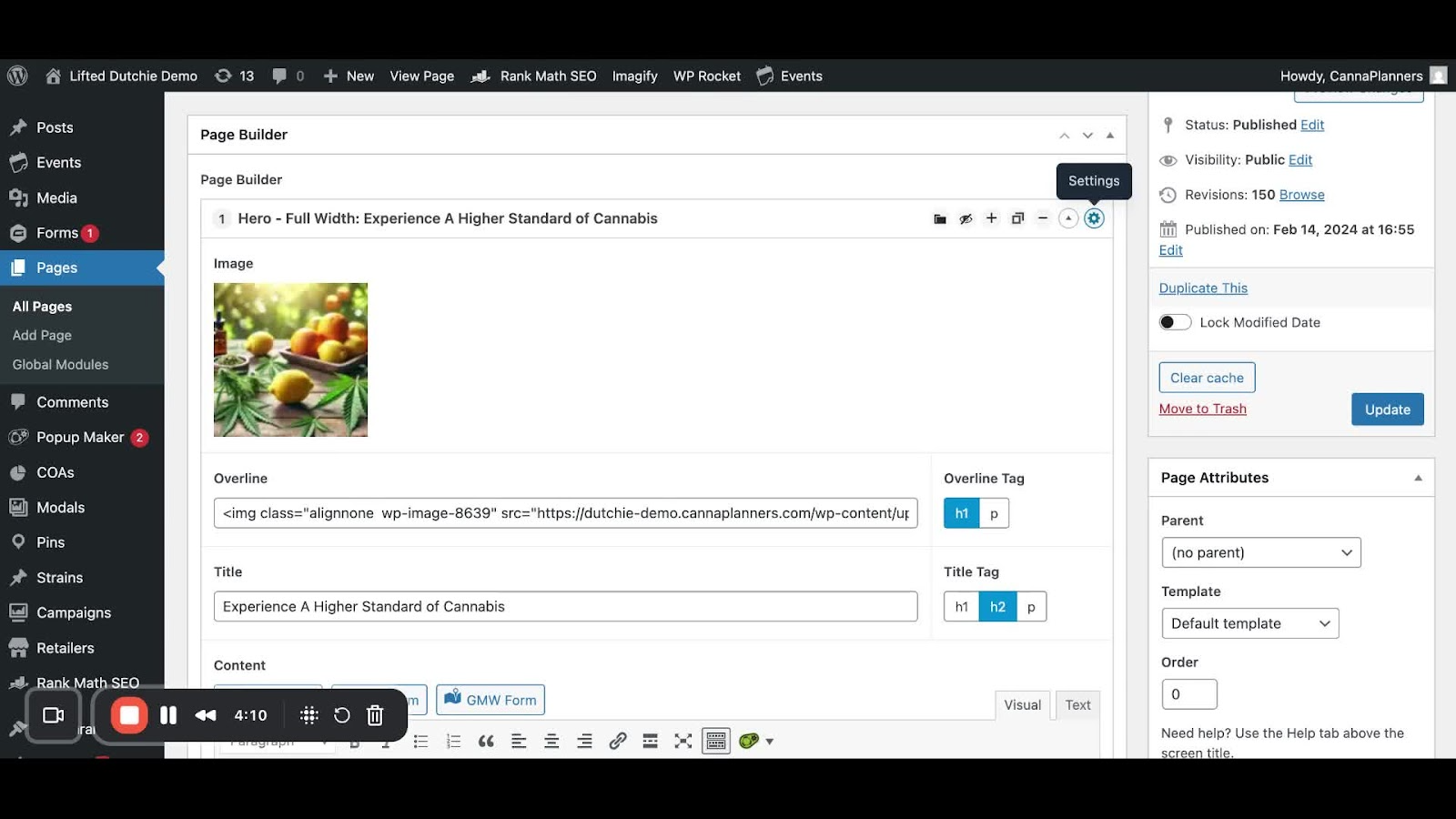This screenshot has width=1456, height=819.
Task: Set Title Tag to p
Action: (1031, 607)
